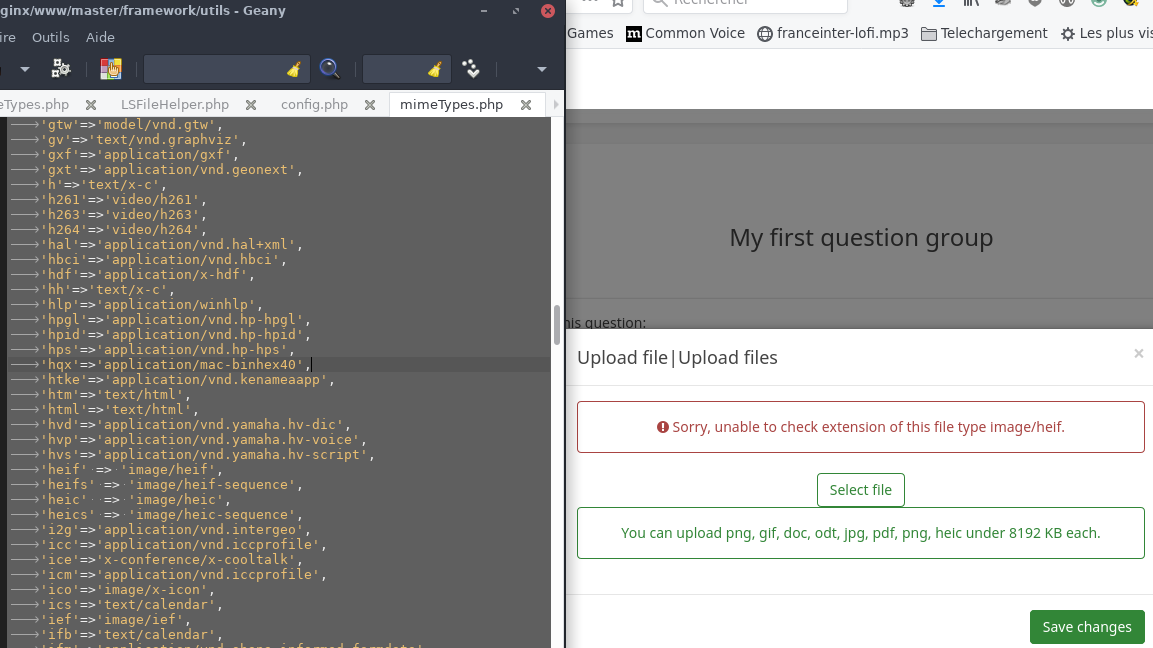The image size is (1153, 648).
Task: Clear the Geany search field with broom
Action: pos(294,69)
